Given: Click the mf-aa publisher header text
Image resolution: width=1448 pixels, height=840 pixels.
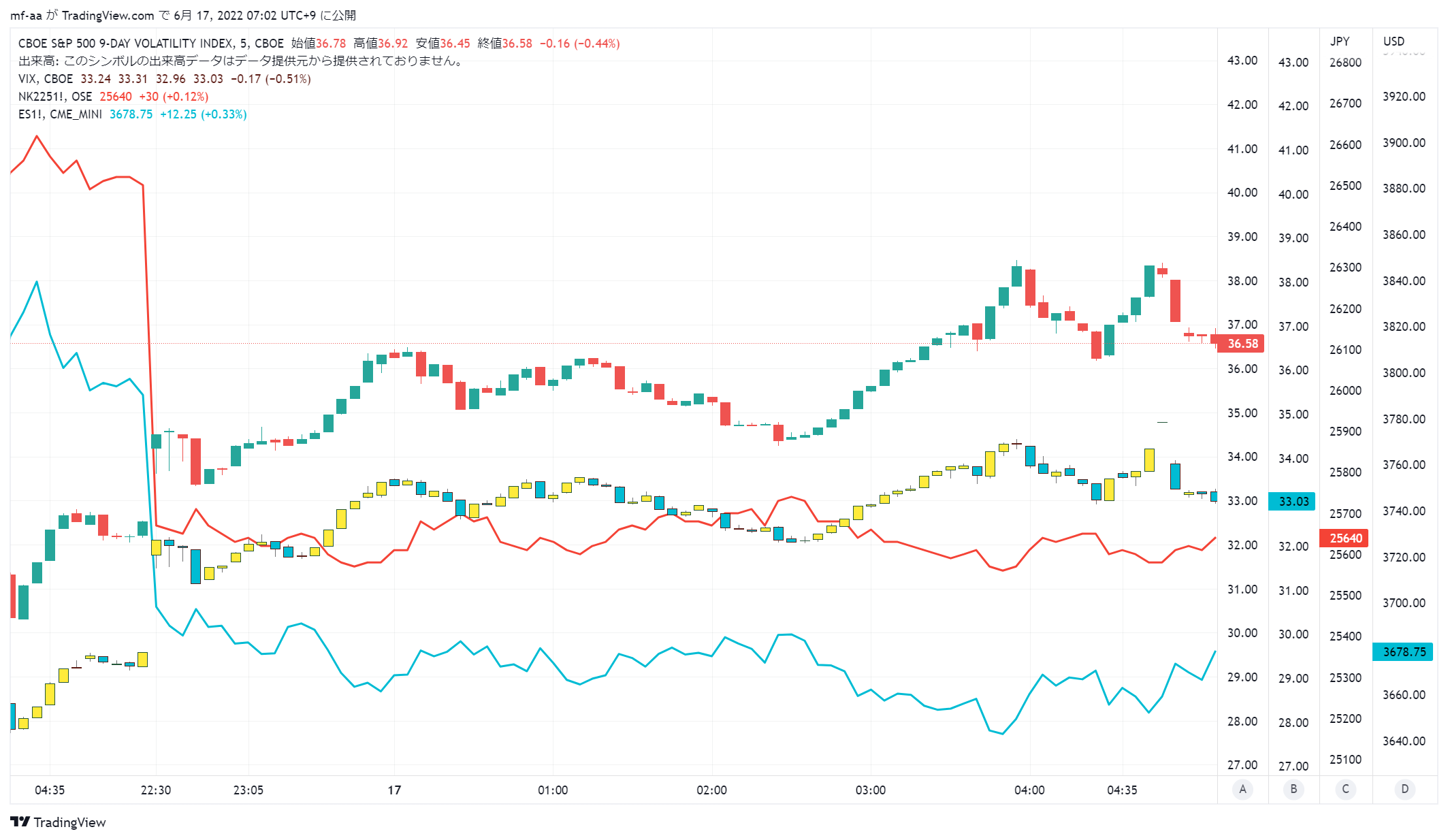Looking at the screenshot, I should point(26,15).
